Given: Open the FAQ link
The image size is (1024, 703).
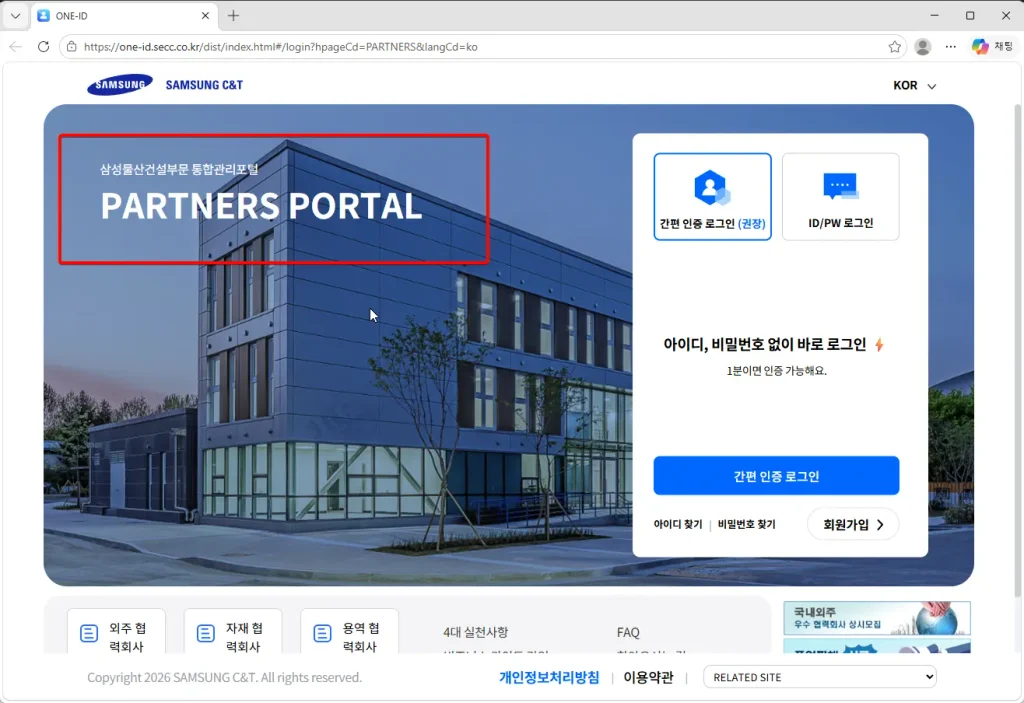Looking at the screenshot, I should pyautogui.click(x=628, y=632).
